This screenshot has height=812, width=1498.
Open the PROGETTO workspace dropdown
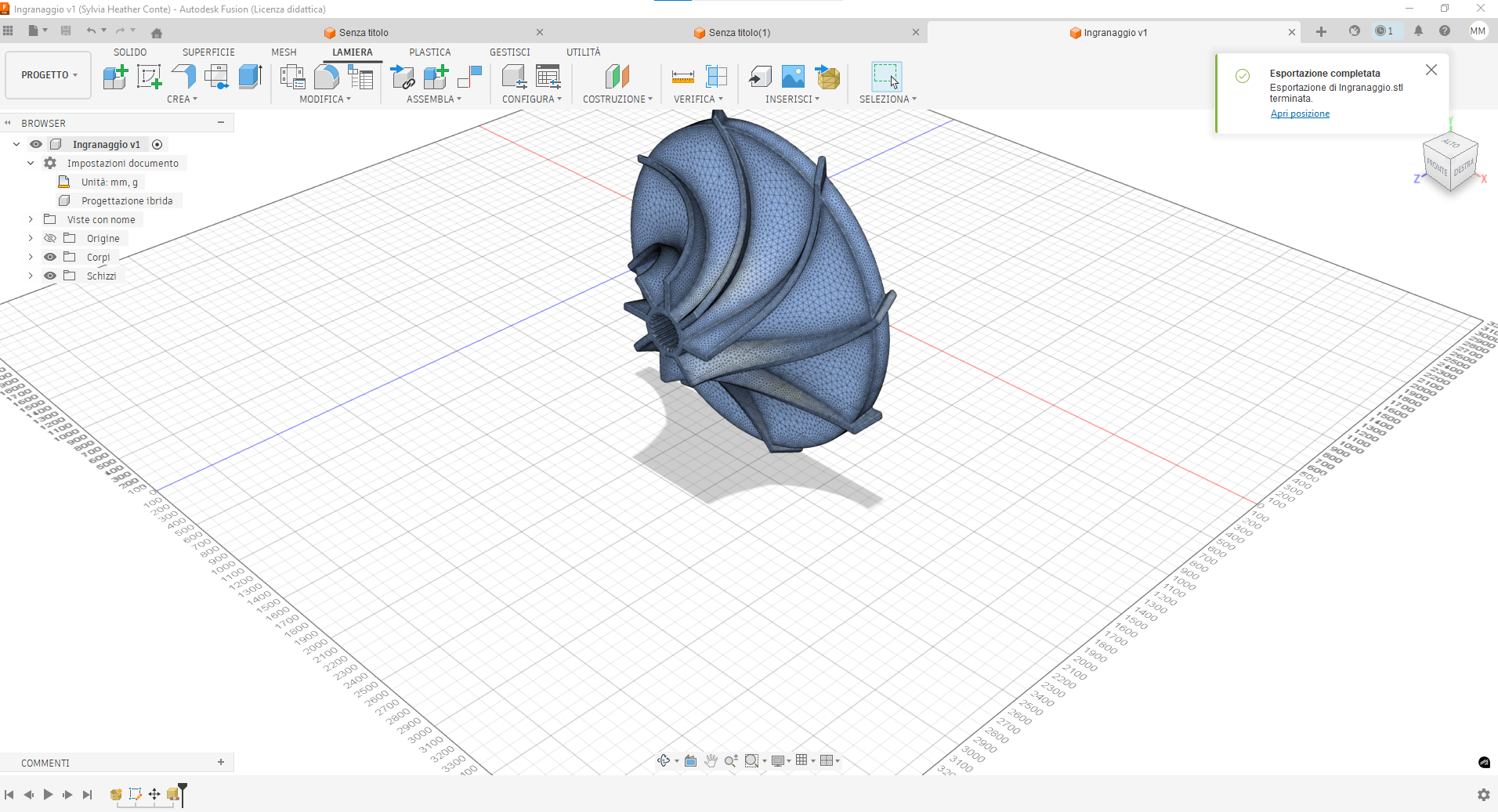(x=49, y=75)
